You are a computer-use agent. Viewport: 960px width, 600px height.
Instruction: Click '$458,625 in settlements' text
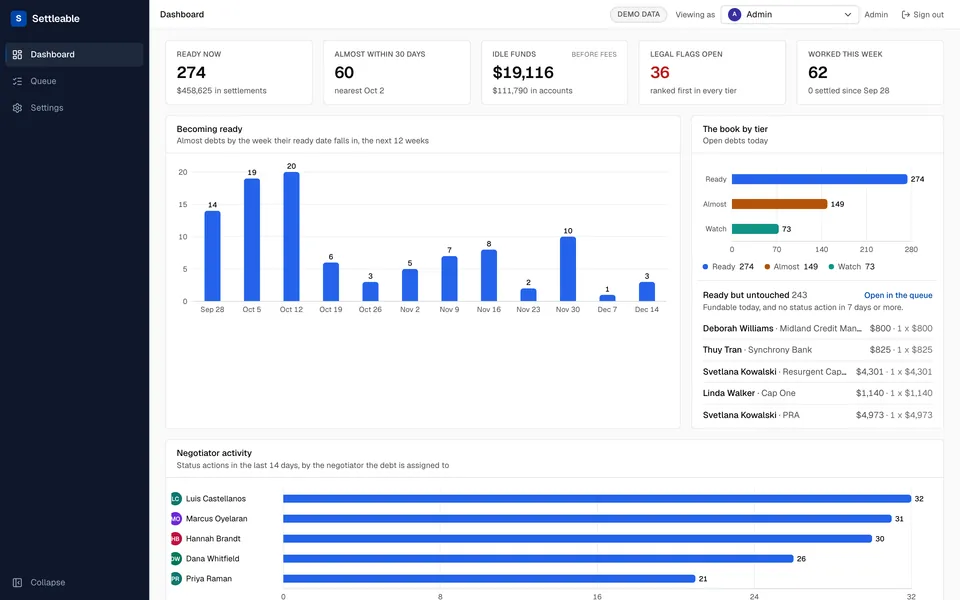(222, 91)
